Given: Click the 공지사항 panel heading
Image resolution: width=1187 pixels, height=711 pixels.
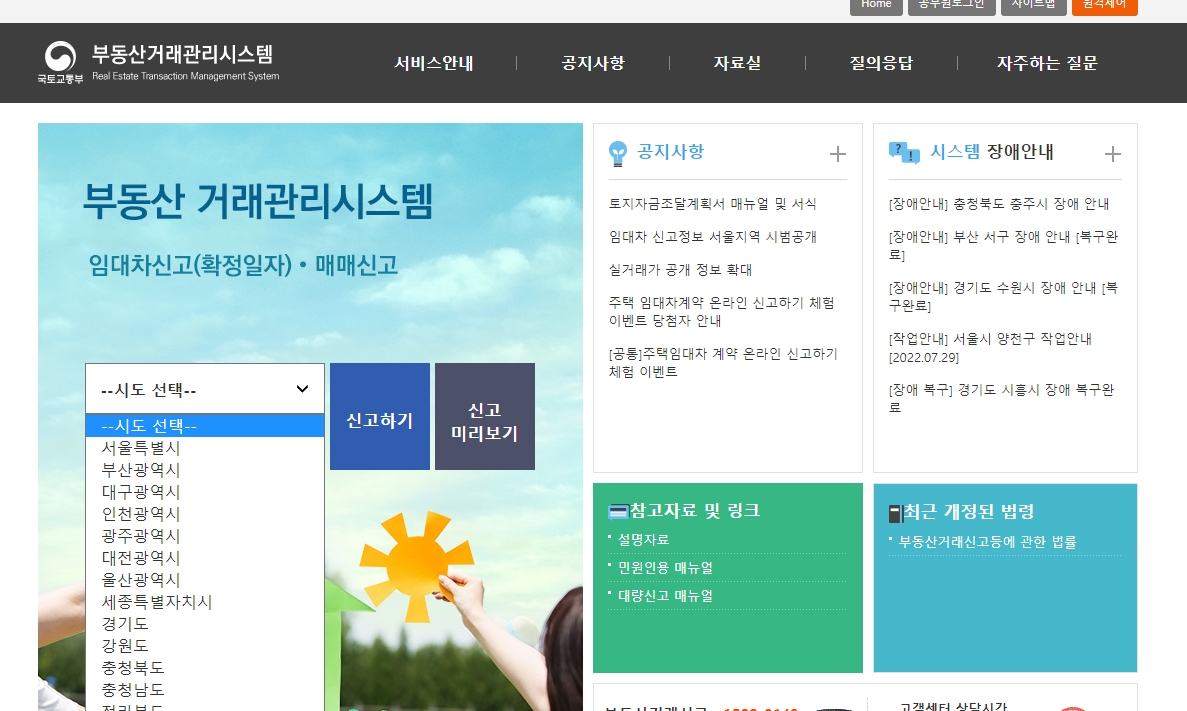Looking at the screenshot, I should pyautogui.click(x=671, y=151).
